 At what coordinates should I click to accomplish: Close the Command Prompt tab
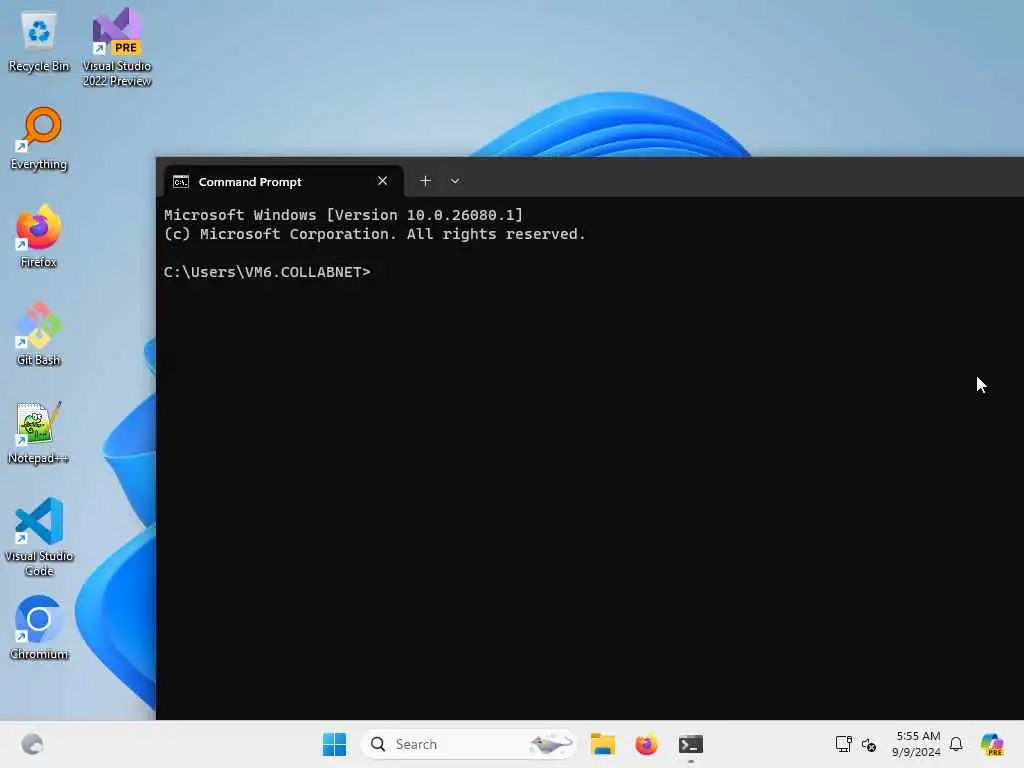(x=383, y=181)
